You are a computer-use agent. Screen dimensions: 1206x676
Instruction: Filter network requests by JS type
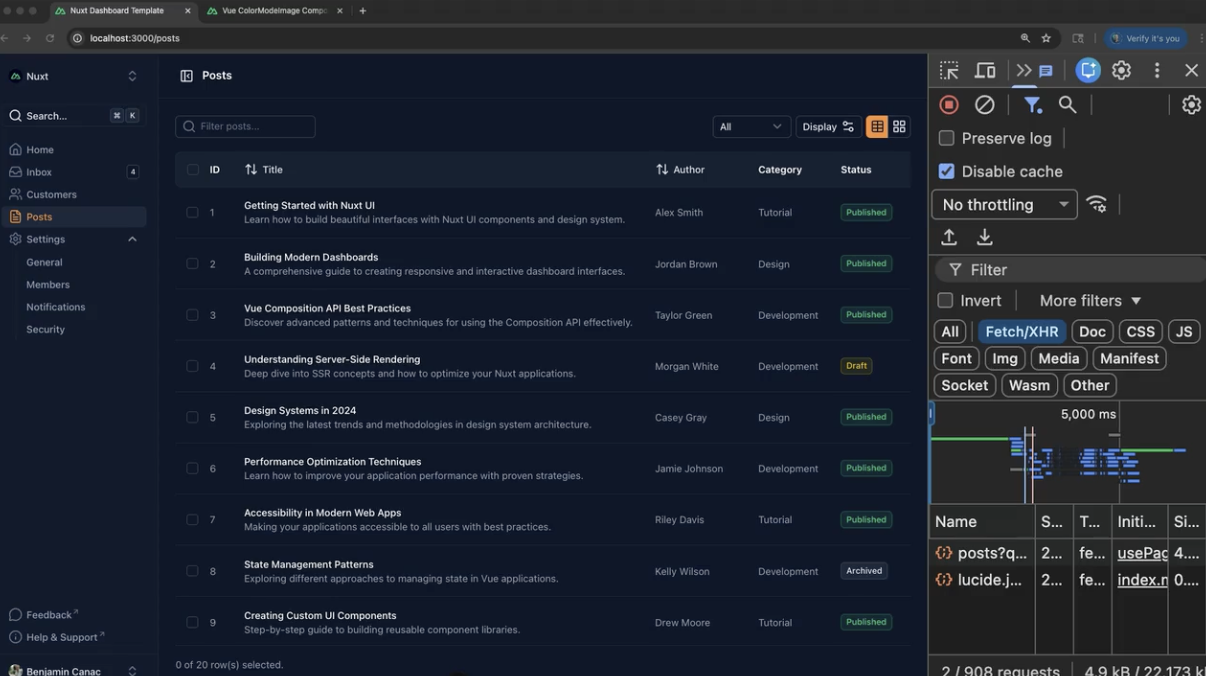tap(1184, 332)
